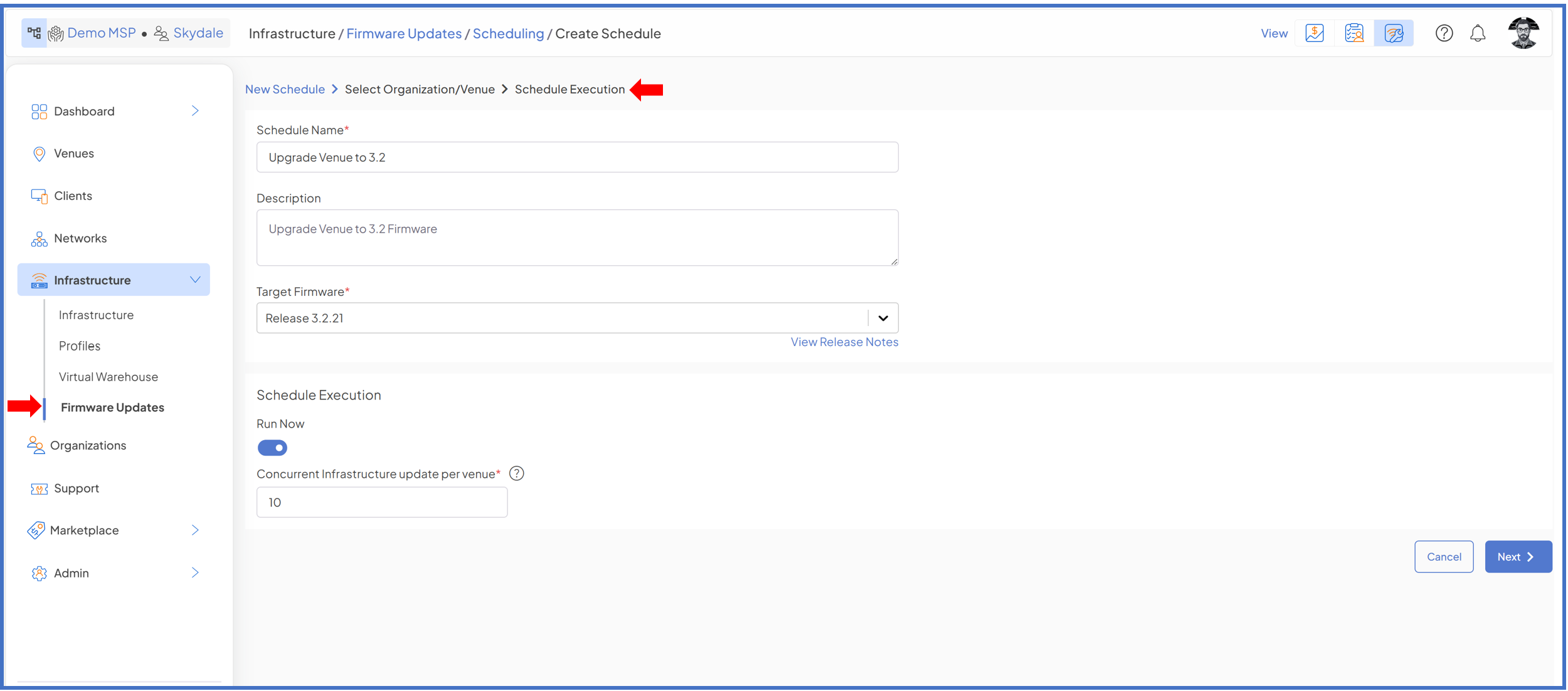Go to Virtual Warehouse submenu item
1568x691 pixels.
pyautogui.click(x=109, y=377)
